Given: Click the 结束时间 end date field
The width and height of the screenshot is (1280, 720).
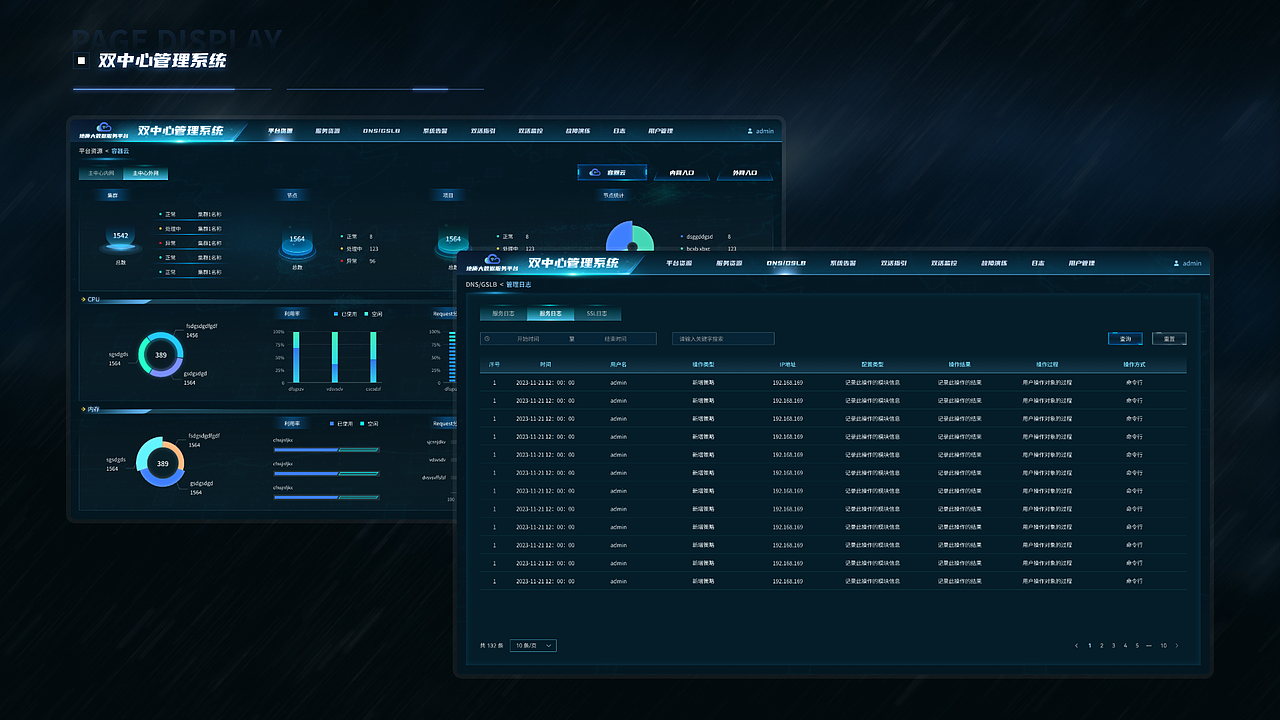Looking at the screenshot, I should click(x=615, y=339).
